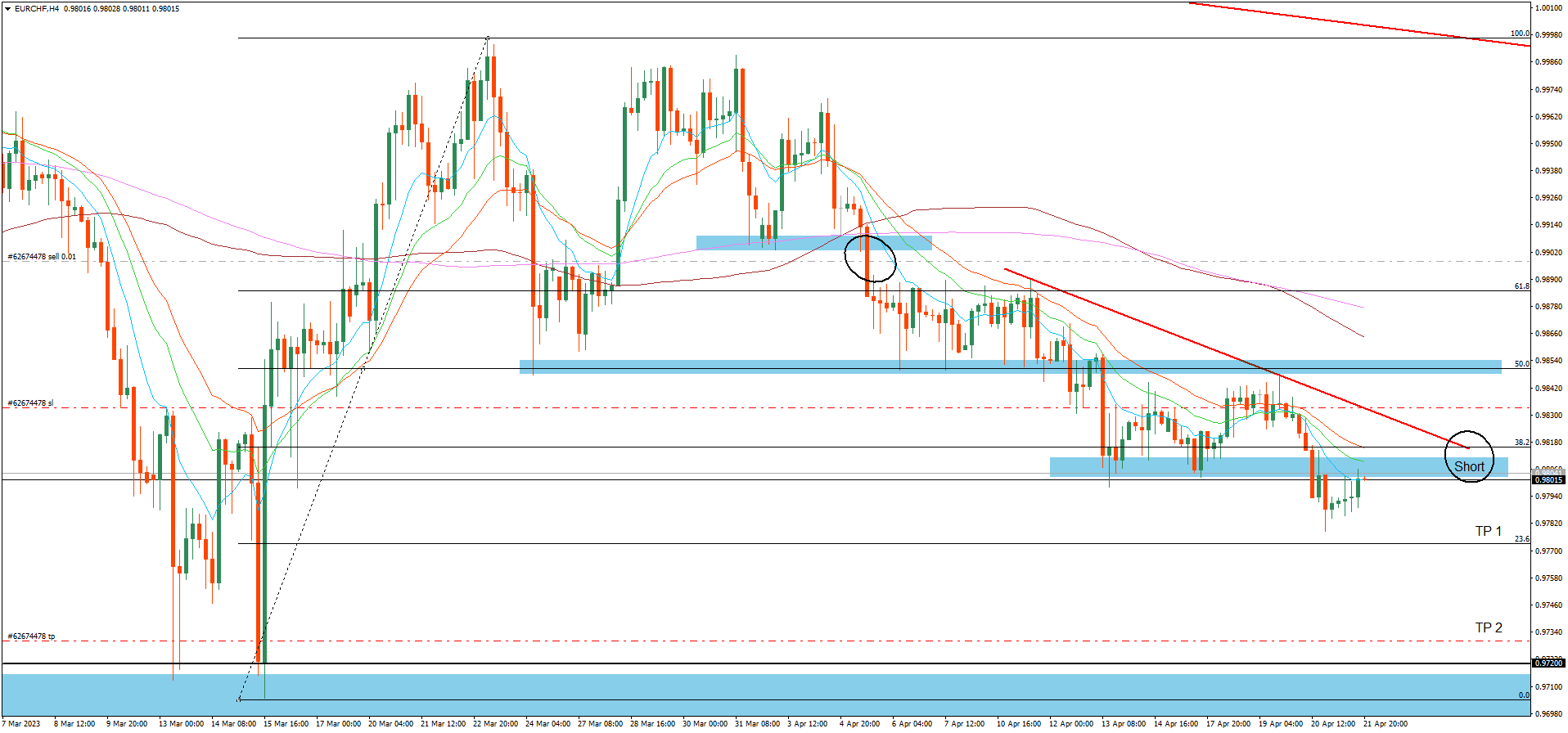Click 0.99260 on the price scale
1568x733 pixels.
pyautogui.click(x=1548, y=198)
